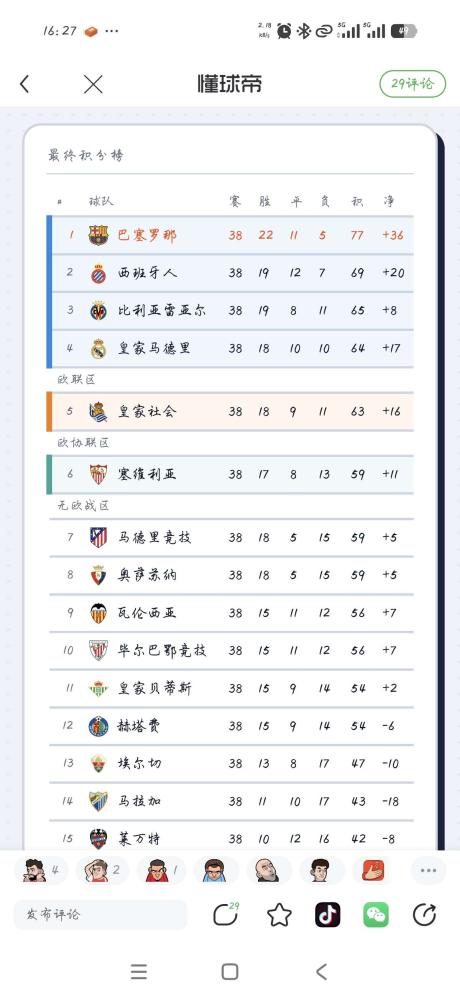Select the crying emoji reaction with glasses
Viewport: 460px width, 999px height.
(x=213, y=870)
